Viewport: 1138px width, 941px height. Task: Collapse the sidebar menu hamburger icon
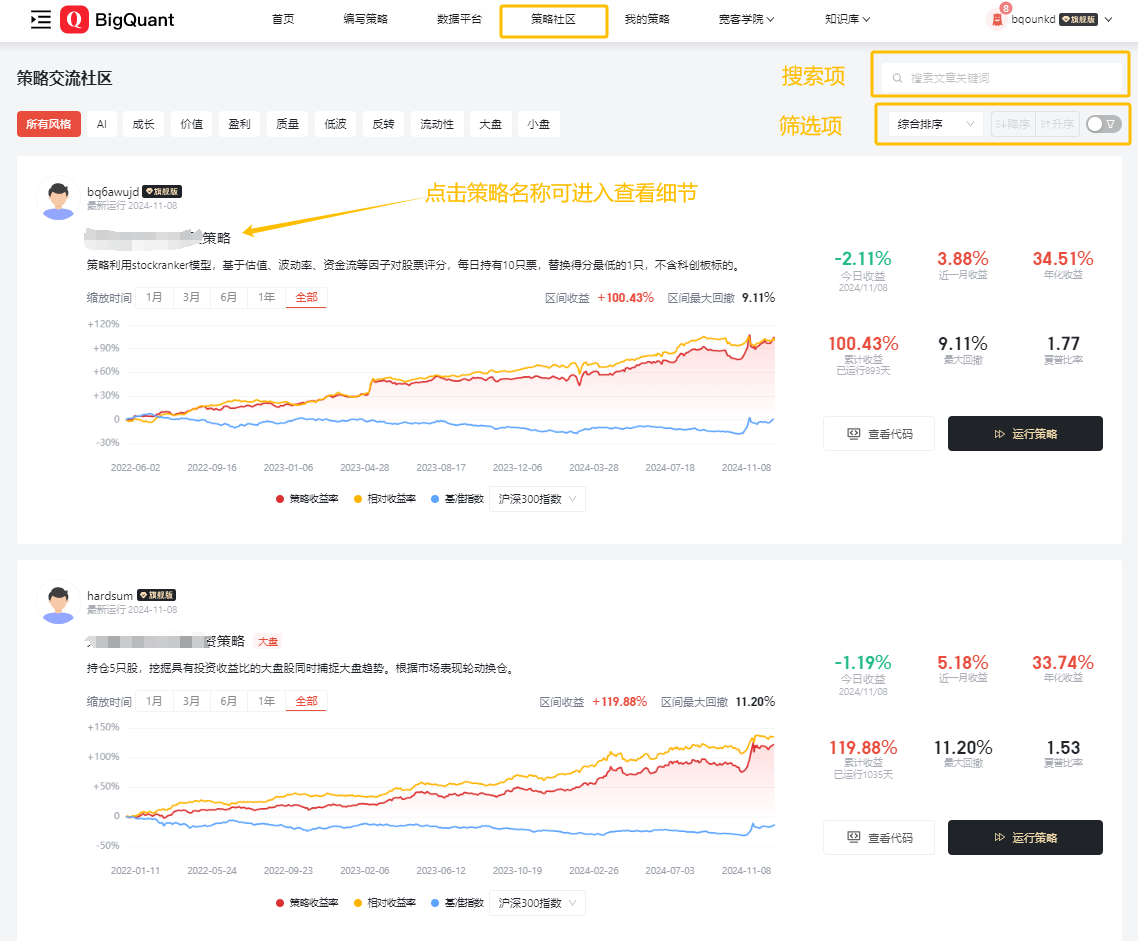[x=41, y=20]
